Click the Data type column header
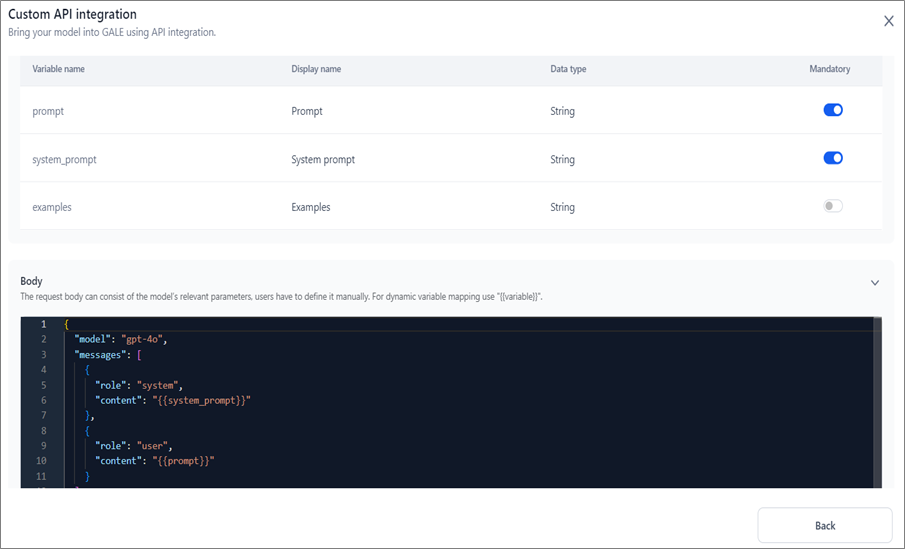 pos(568,69)
